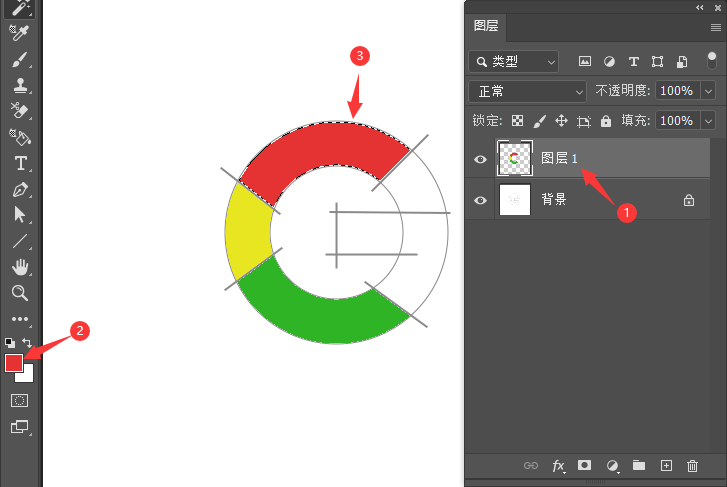Screen dimensions: 727x487
Task: Select the Hand tool
Action: [20, 267]
